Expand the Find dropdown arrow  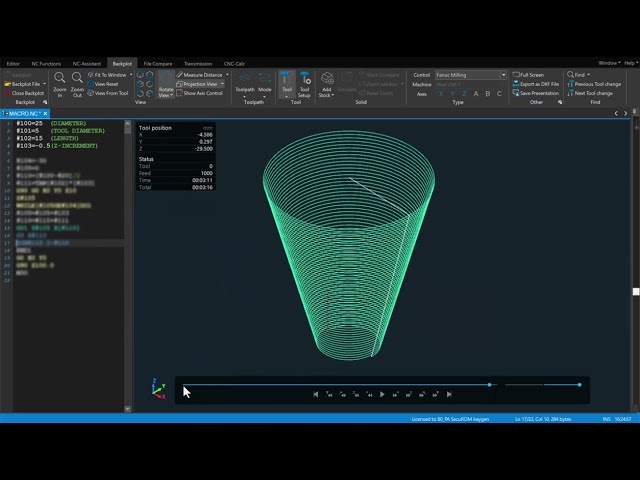(x=588, y=75)
